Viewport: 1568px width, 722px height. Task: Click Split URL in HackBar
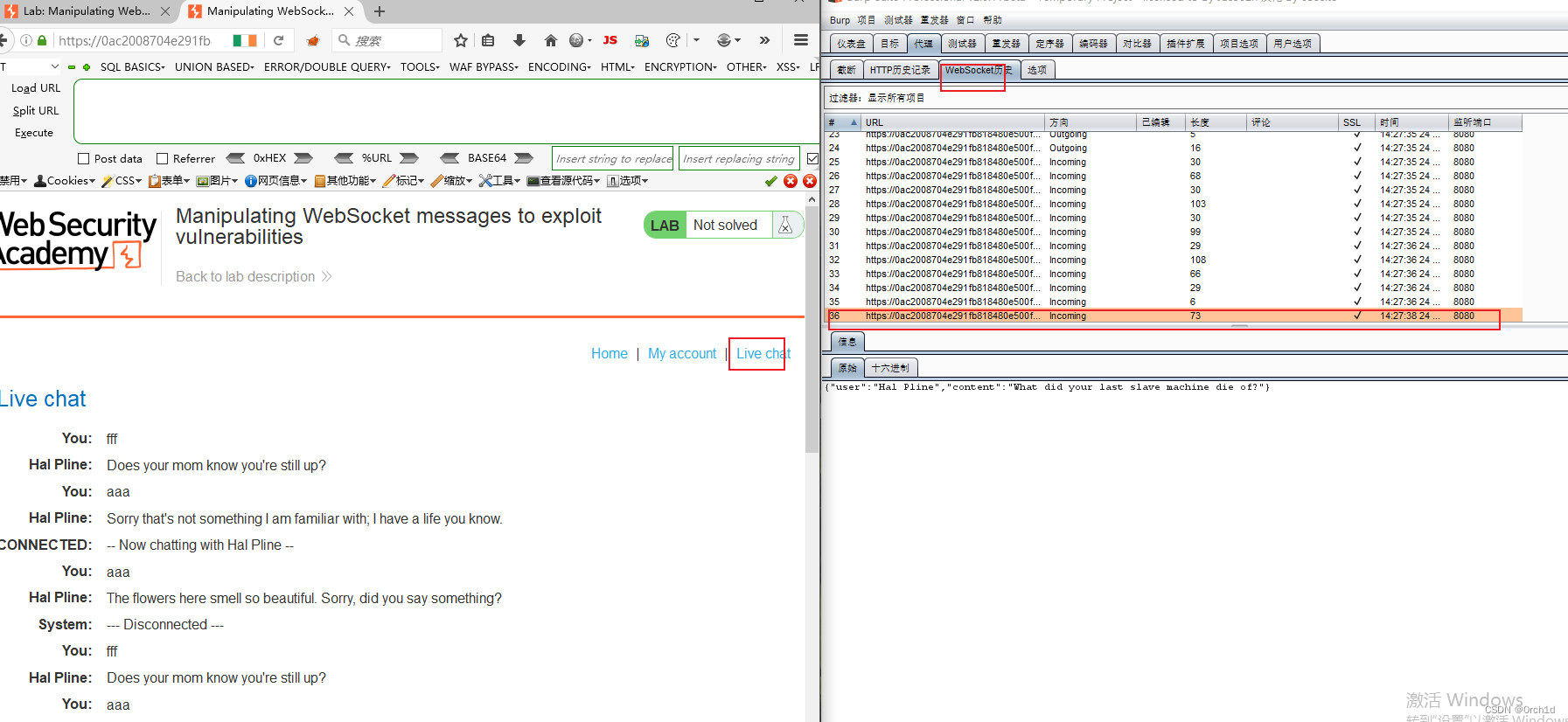(x=36, y=111)
